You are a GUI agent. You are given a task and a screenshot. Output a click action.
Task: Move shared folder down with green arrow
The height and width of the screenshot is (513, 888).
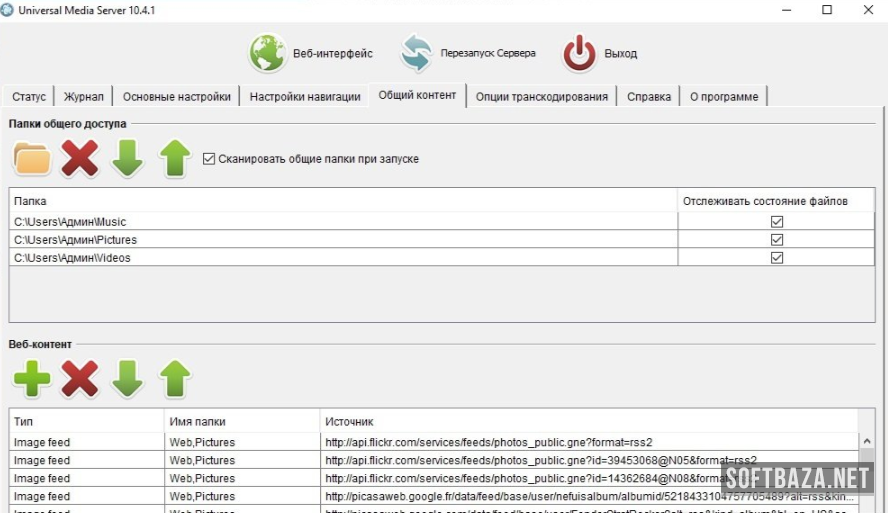point(127,159)
